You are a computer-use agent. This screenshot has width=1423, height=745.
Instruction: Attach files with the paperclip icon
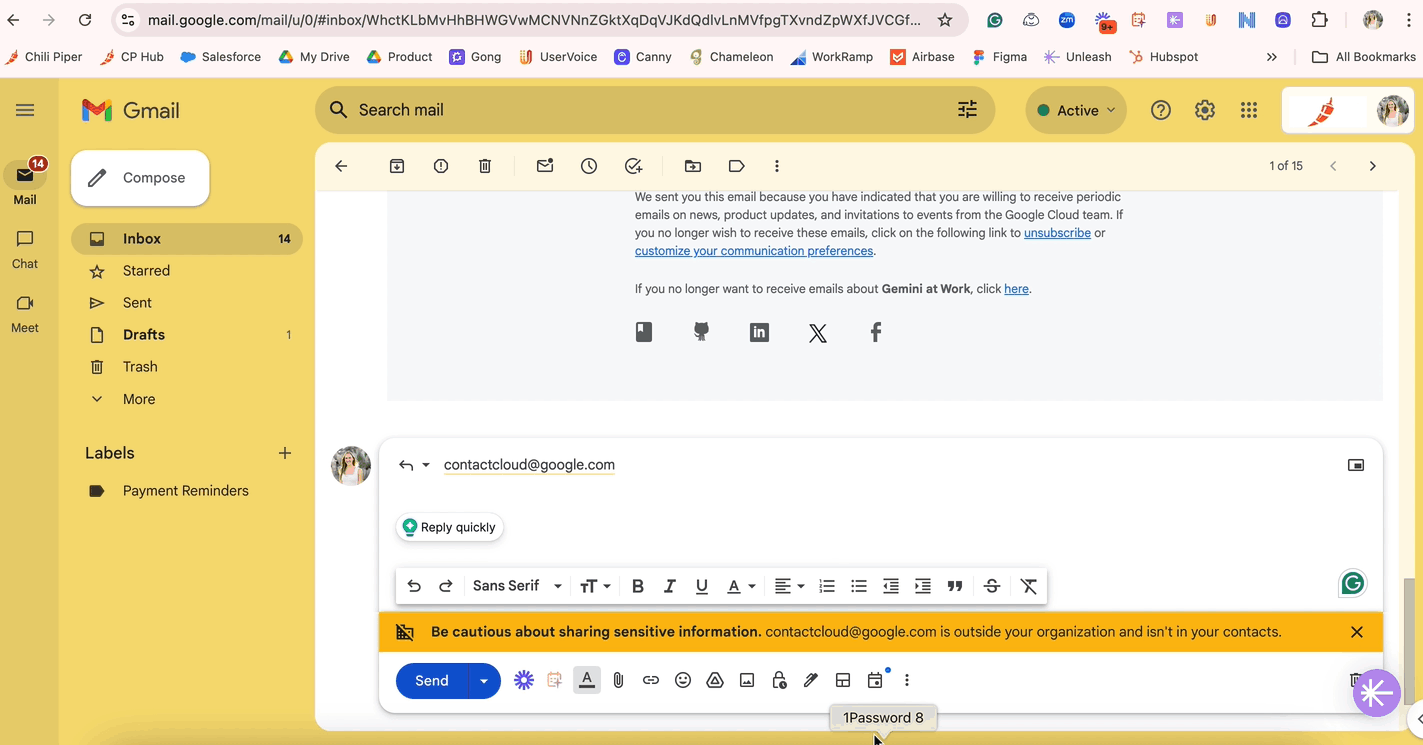click(619, 680)
